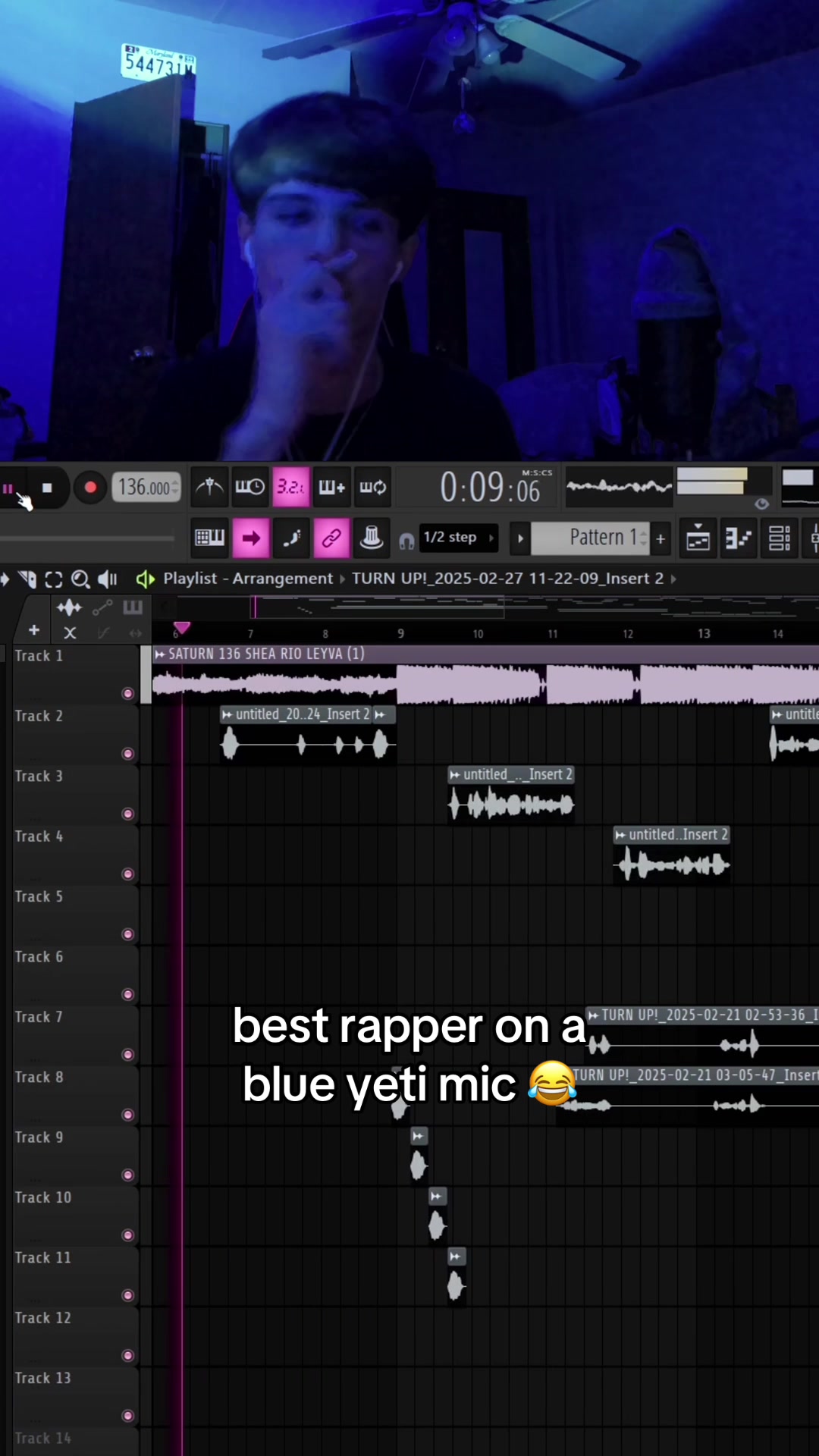The height and width of the screenshot is (1456, 819).
Task: Click the 136.000 tempo field
Action: [x=146, y=488]
